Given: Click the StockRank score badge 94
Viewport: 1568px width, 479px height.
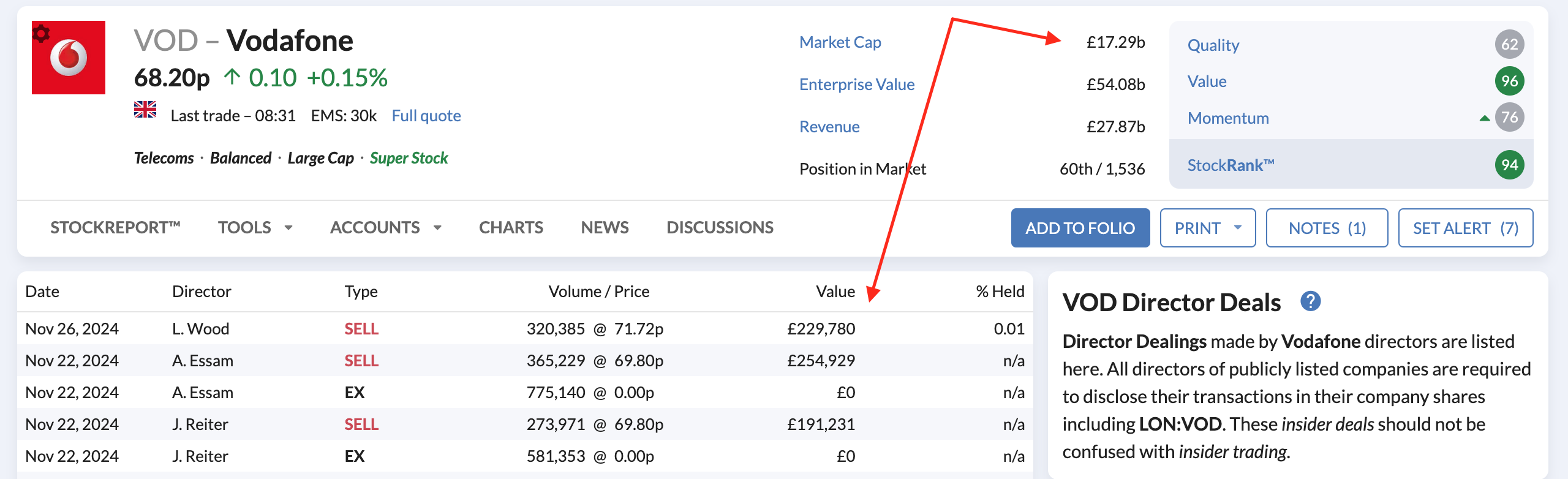Looking at the screenshot, I should pyautogui.click(x=1509, y=165).
